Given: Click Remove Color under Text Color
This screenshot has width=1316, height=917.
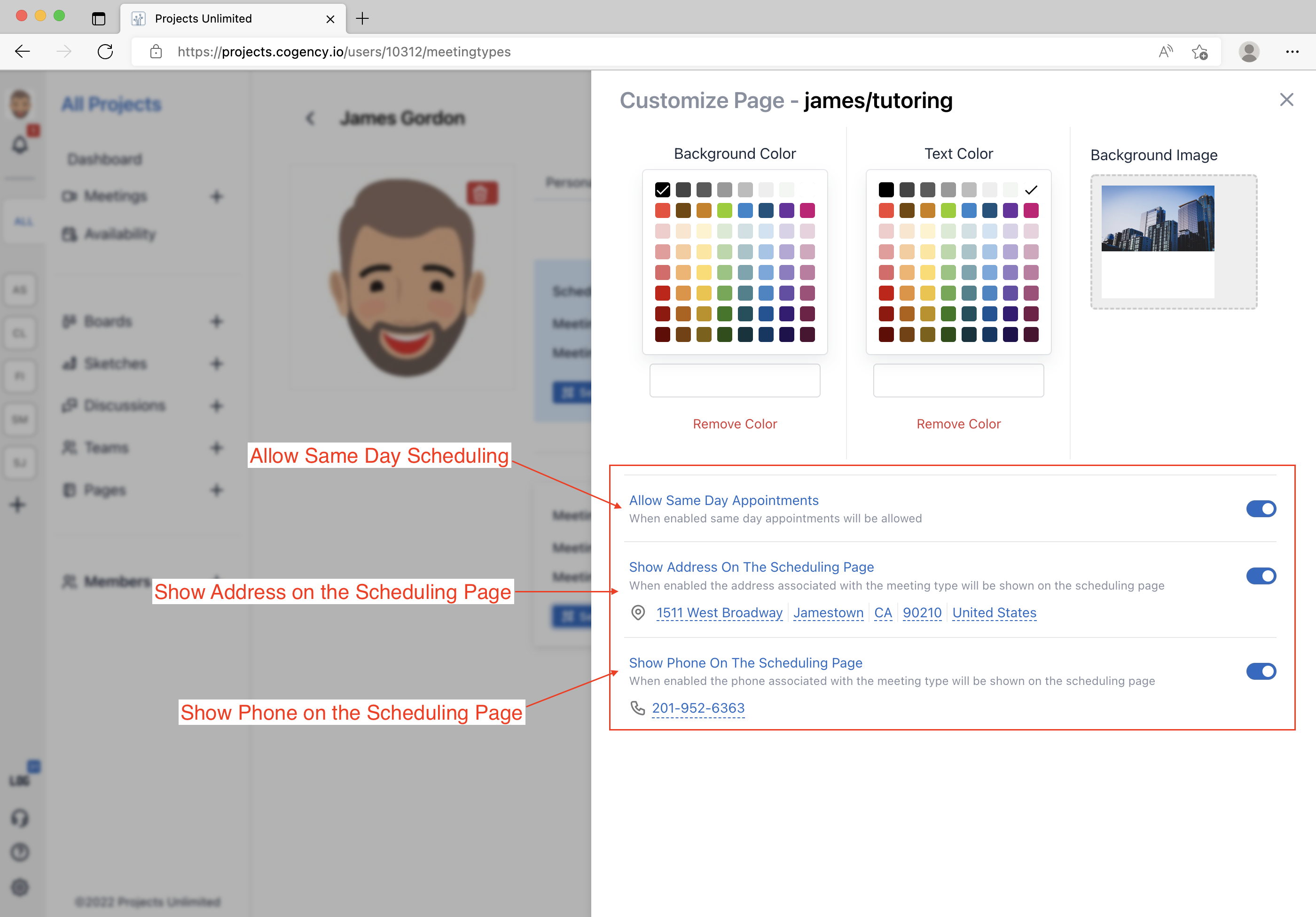Looking at the screenshot, I should [x=958, y=424].
